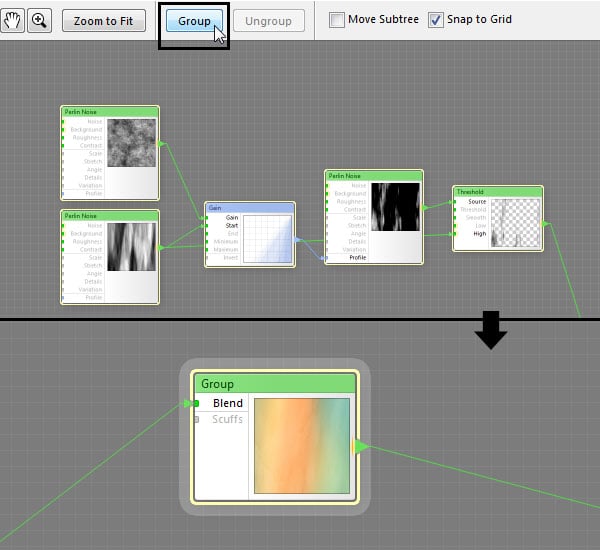Uncheck the Snap to Grid checkbox
600x550 pixels.
click(437, 20)
